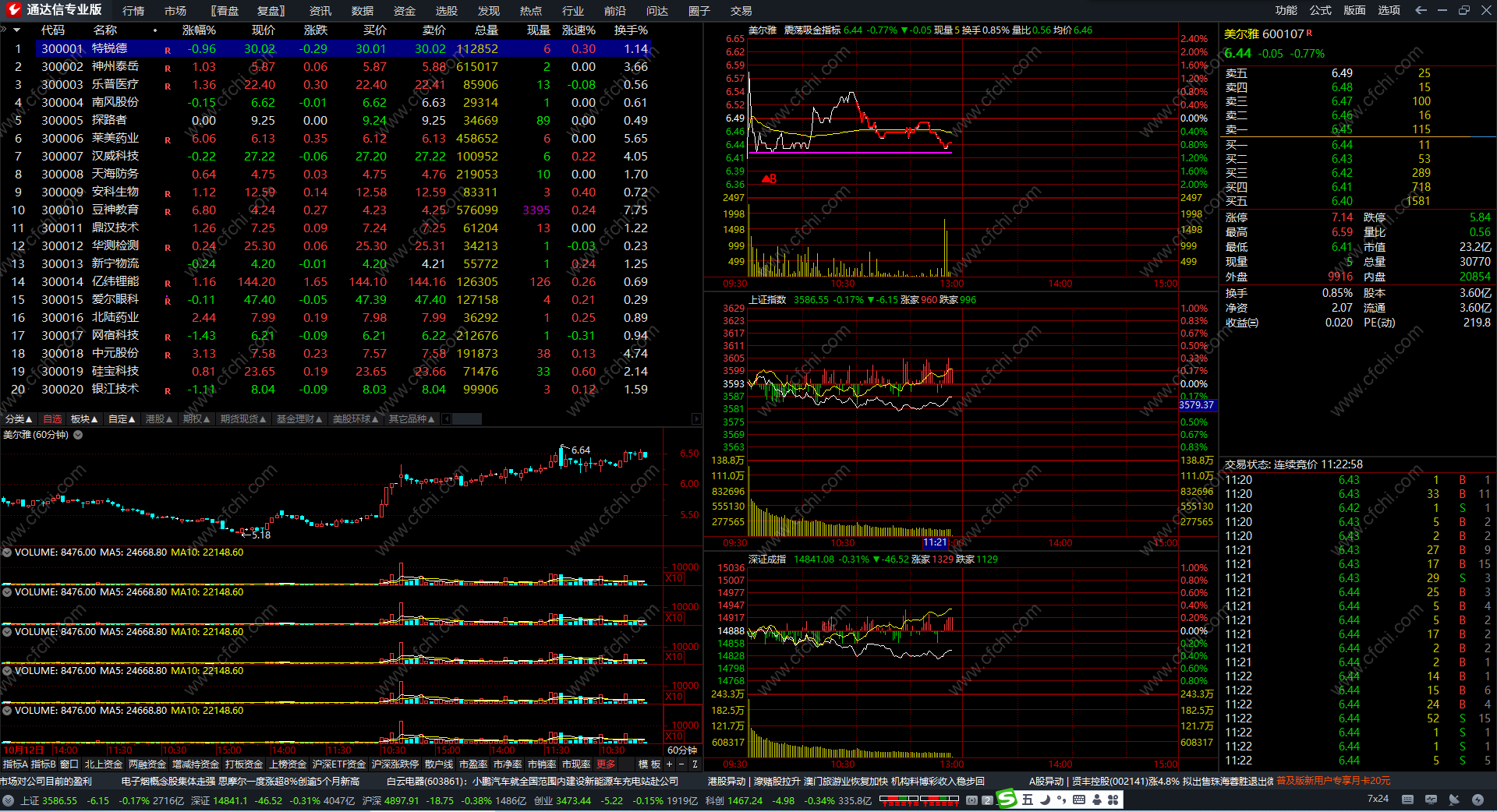Click the signal icon beside sentiment bars
Screen dimensions: 1497x812
point(972,800)
